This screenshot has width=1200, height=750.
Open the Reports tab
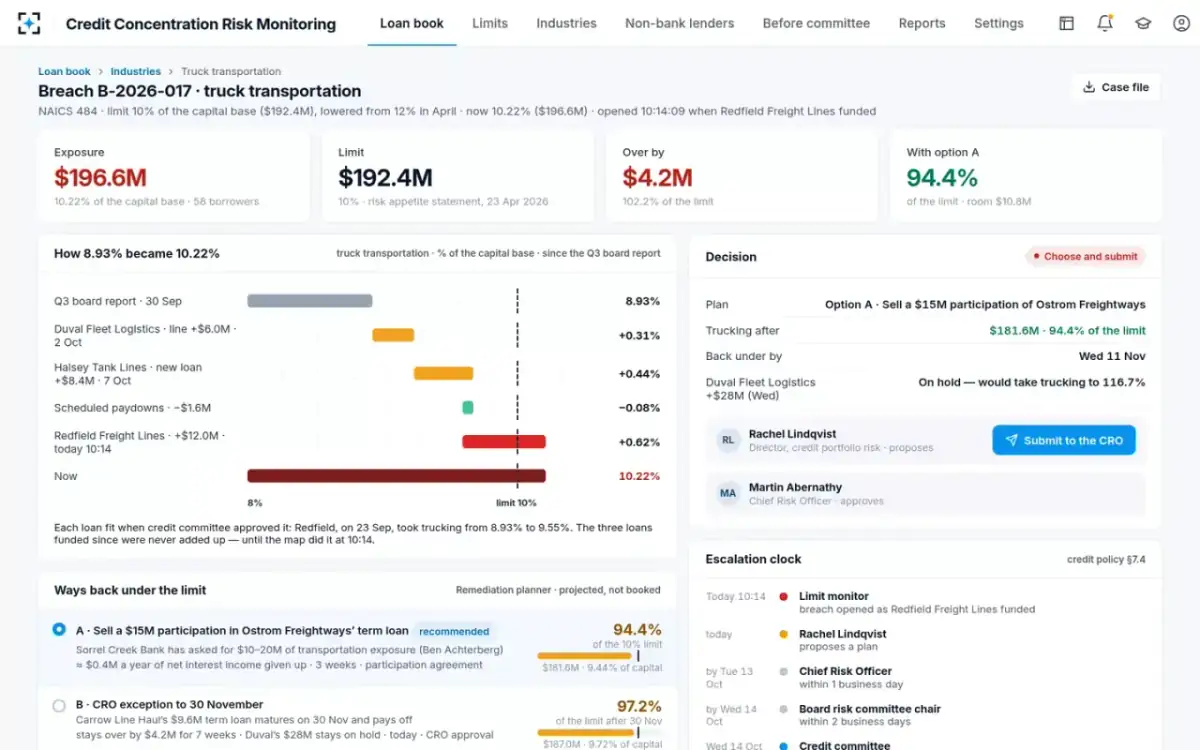(x=922, y=23)
